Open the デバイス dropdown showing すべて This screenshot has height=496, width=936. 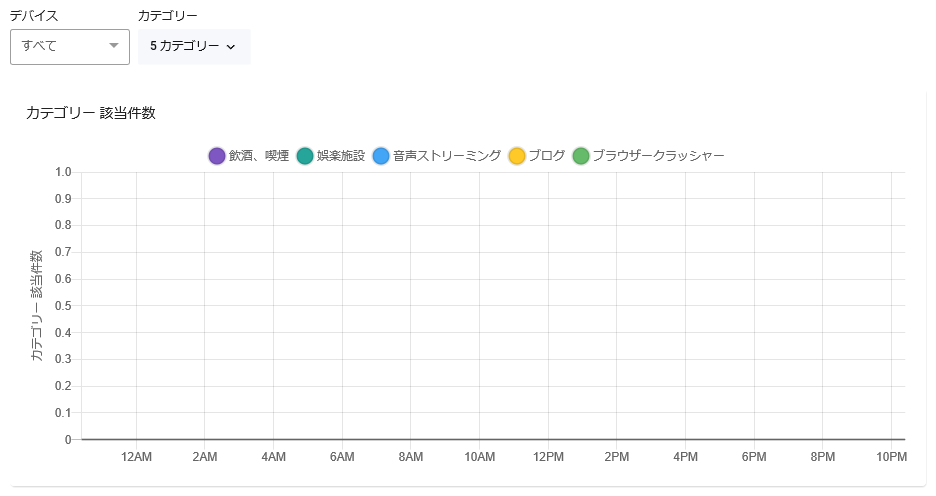point(70,47)
